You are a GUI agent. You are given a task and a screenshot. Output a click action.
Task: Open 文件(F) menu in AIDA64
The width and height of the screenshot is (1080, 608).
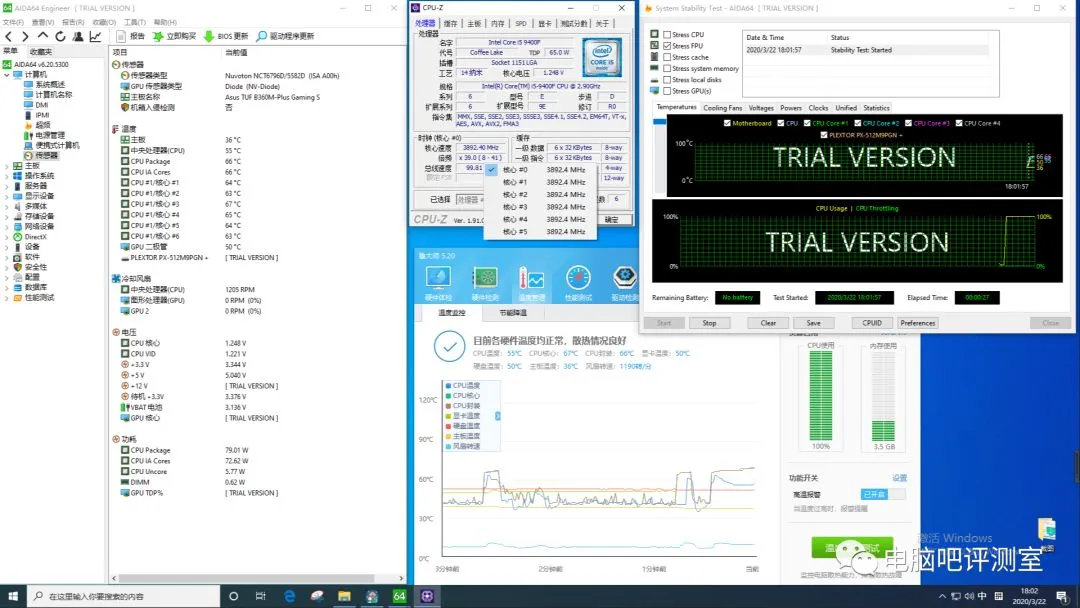point(13,22)
